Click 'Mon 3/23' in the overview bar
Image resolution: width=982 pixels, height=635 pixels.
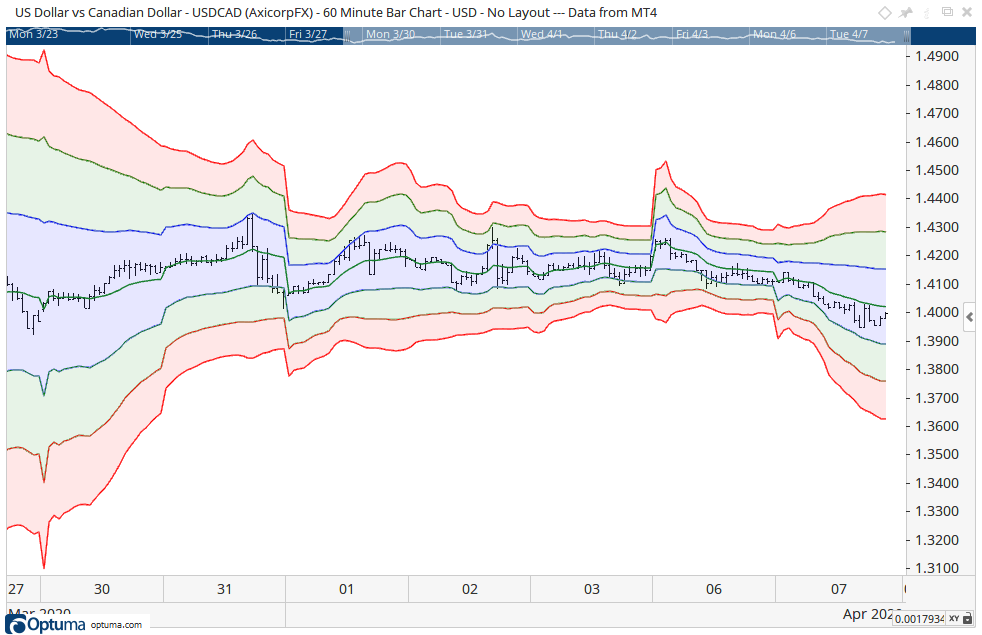click(x=33, y=34)
